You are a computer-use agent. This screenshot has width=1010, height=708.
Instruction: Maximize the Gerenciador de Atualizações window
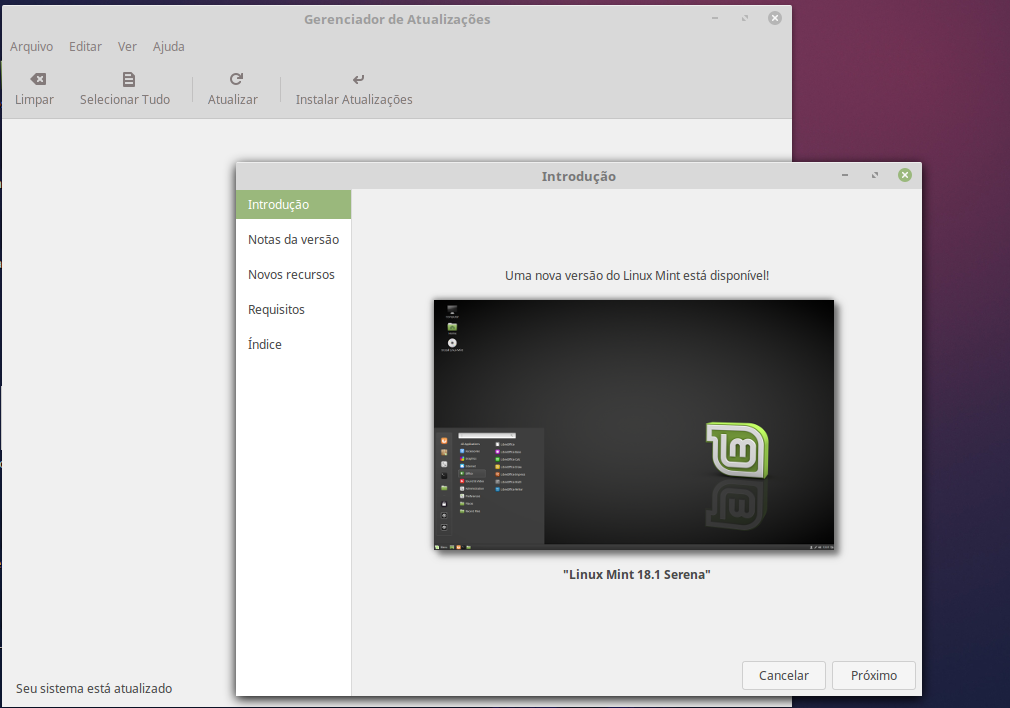point(744,17)
